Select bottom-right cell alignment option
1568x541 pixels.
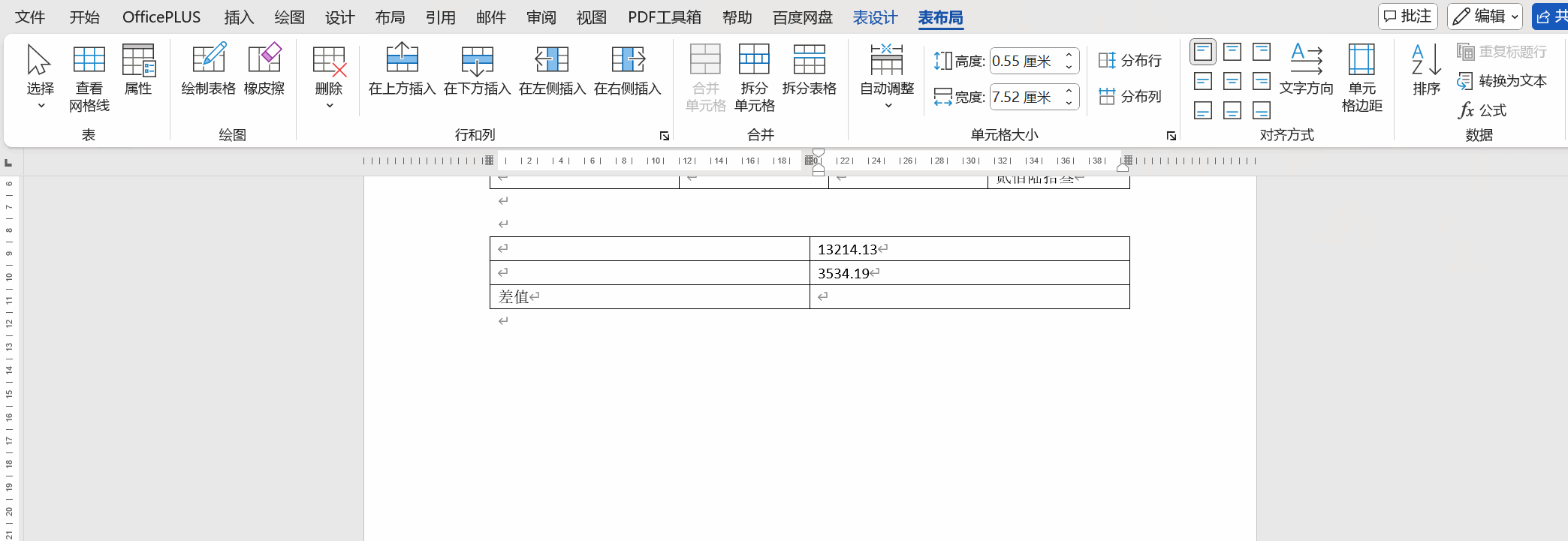point(1262,111)
